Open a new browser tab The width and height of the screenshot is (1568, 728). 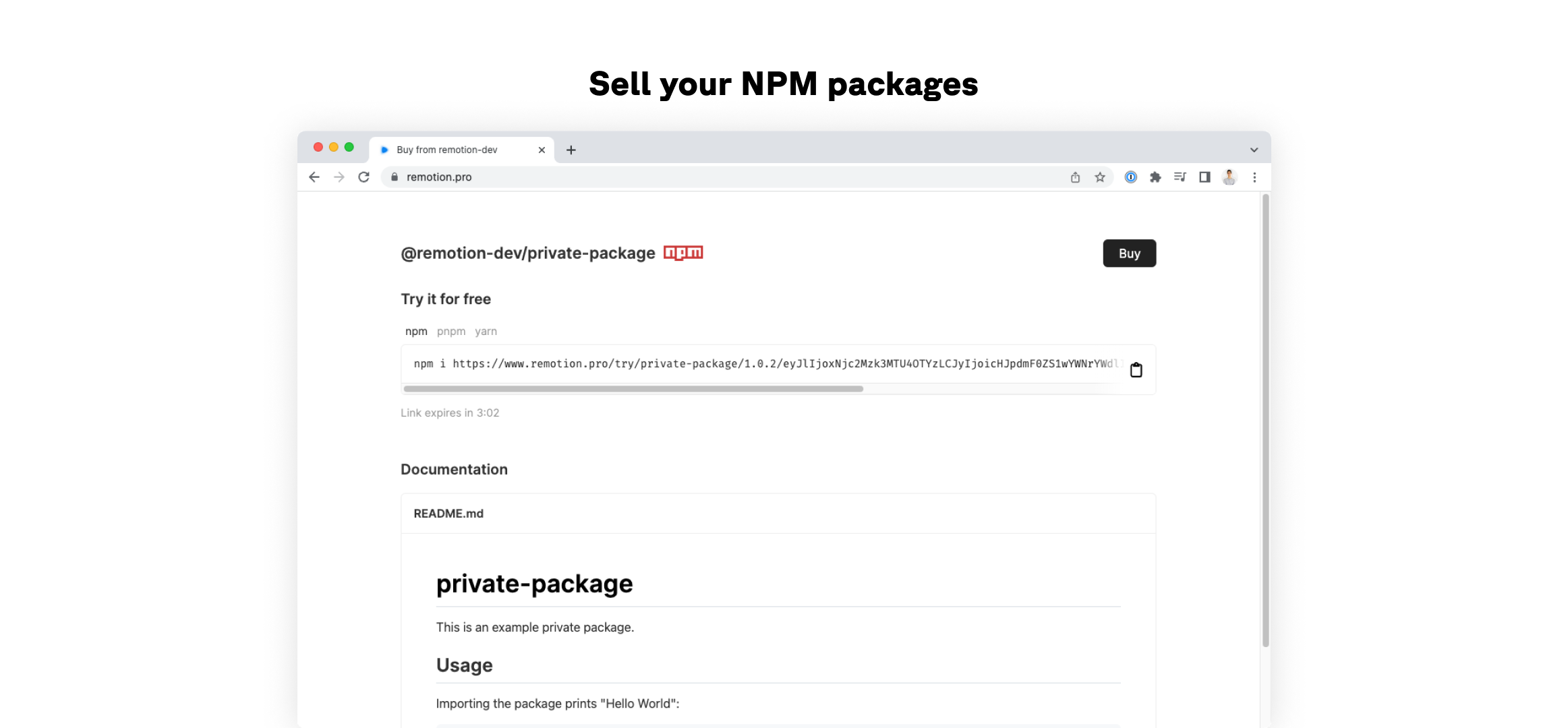(571, 150)
